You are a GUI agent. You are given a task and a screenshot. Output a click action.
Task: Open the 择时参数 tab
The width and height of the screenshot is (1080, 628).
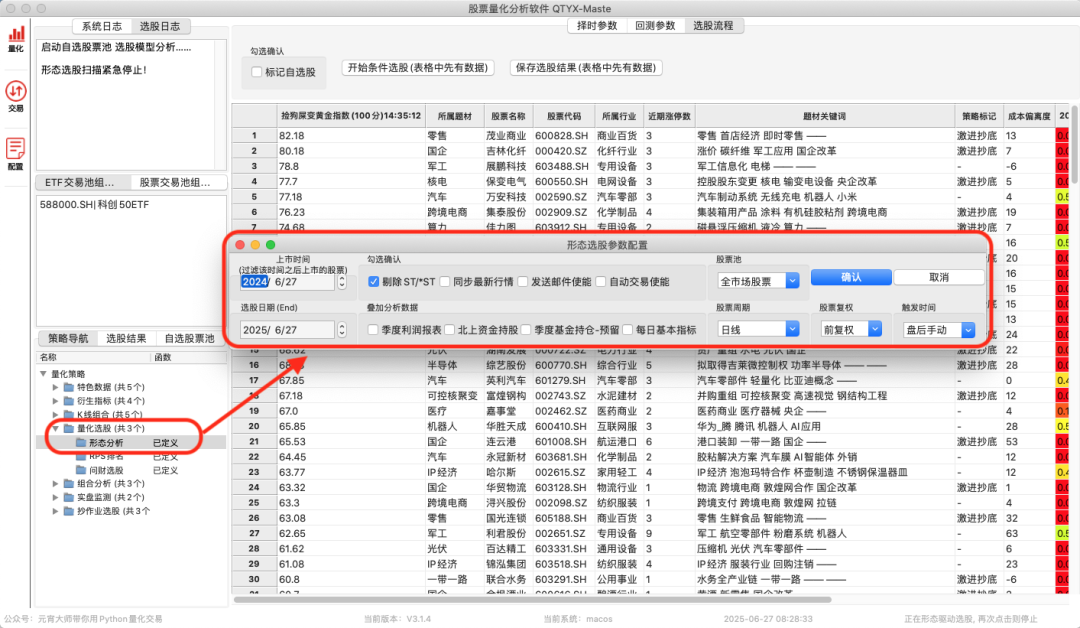click(597, 25)
